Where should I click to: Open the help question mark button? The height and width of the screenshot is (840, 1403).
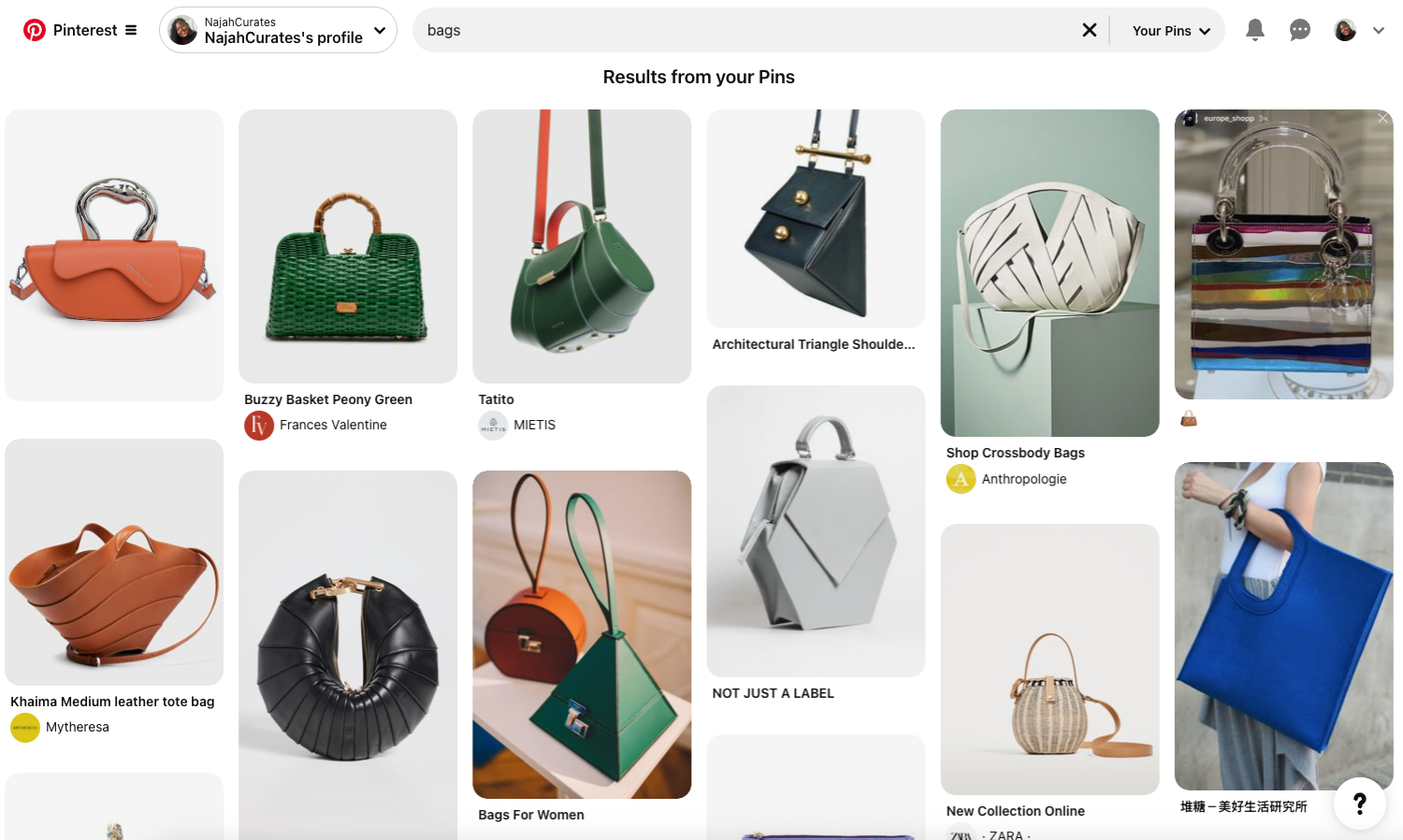tap(1360, 803)
